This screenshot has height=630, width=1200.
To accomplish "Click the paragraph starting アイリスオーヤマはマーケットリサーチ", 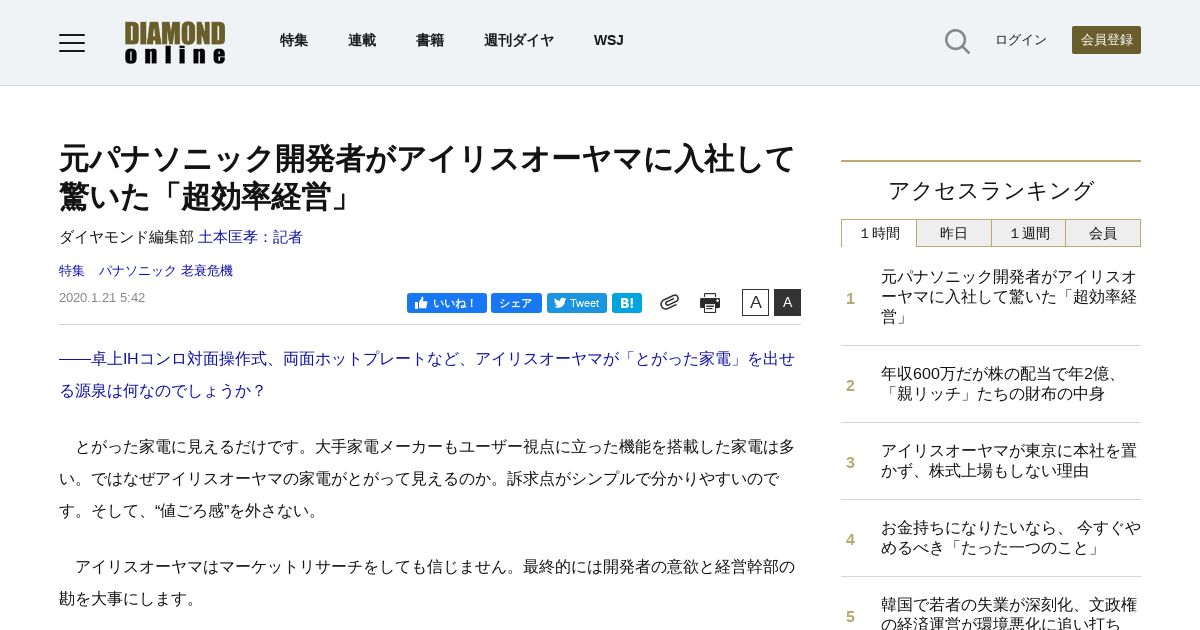I will (427, 582).
